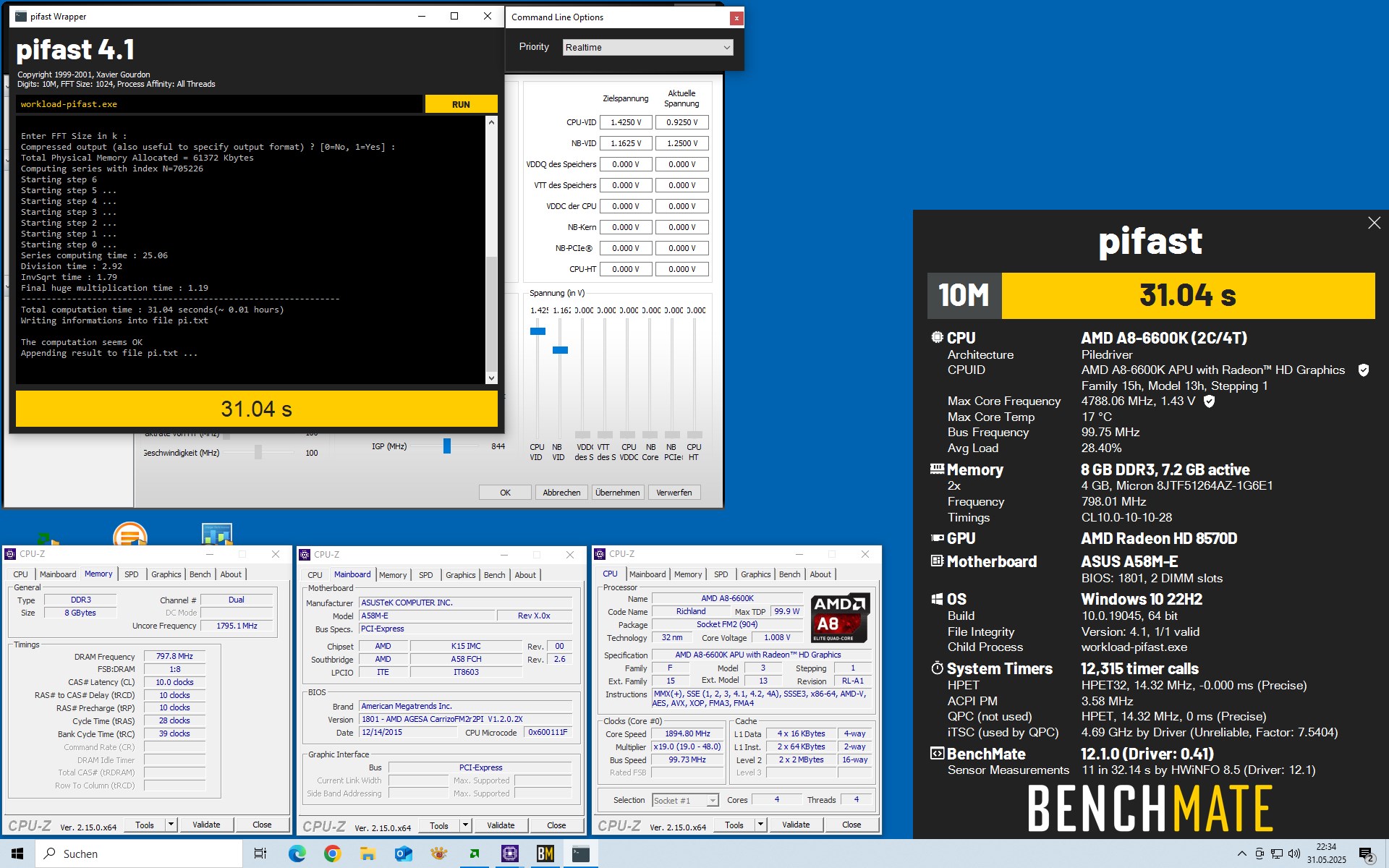The height and width of the screenshot is (868, 1389).
Task: Switch to the CPU-Z taskbar icon
Action: (x=510, y=854)
